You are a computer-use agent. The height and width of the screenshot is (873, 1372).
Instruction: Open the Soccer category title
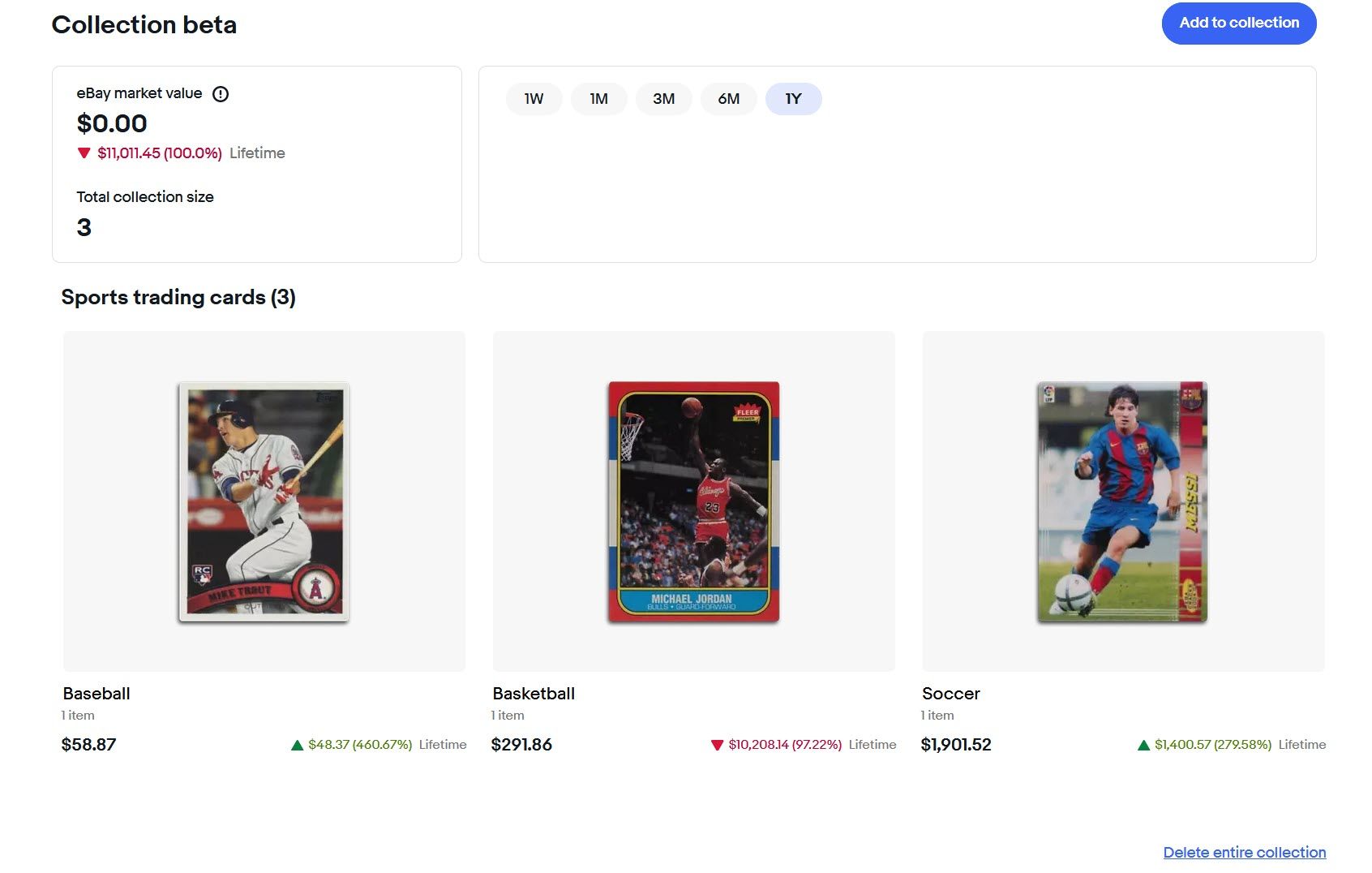click(x=951, y=694)
